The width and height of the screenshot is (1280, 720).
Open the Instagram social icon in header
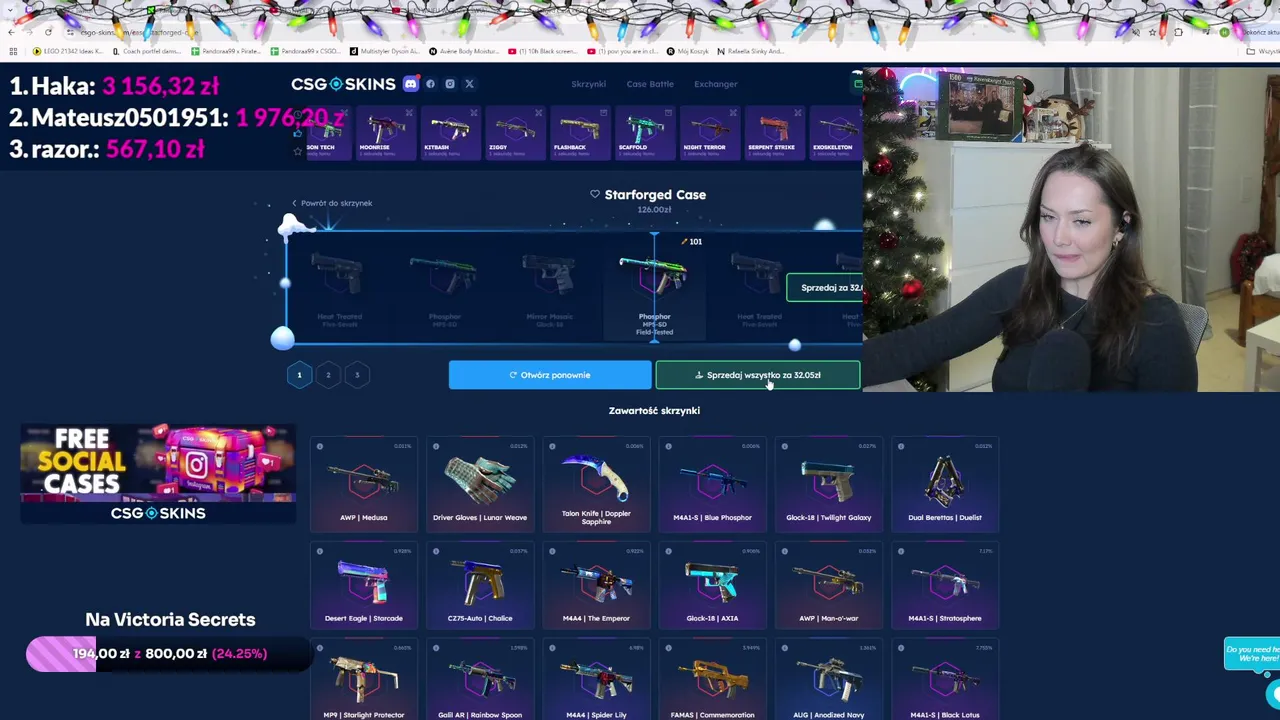[450, 84]
